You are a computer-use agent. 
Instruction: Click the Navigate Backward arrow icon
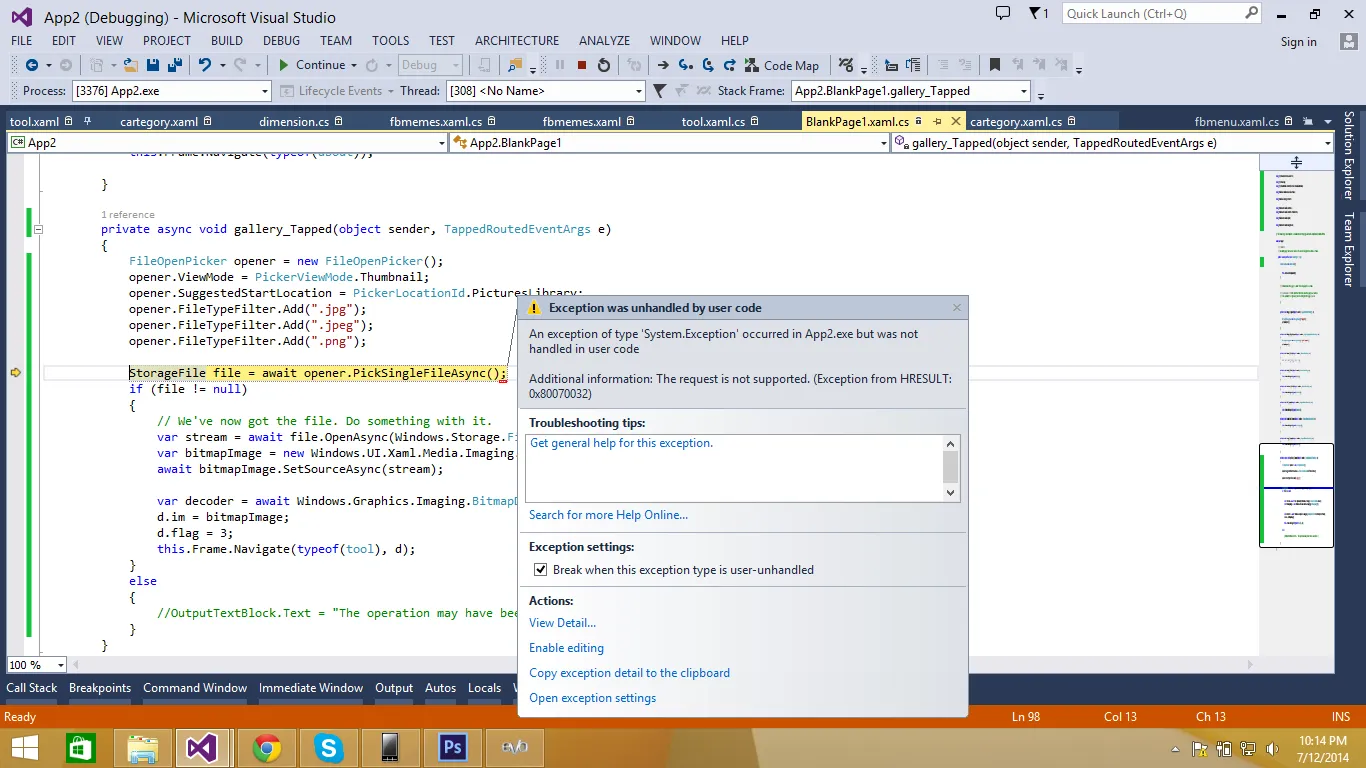[x=32, y=65]
